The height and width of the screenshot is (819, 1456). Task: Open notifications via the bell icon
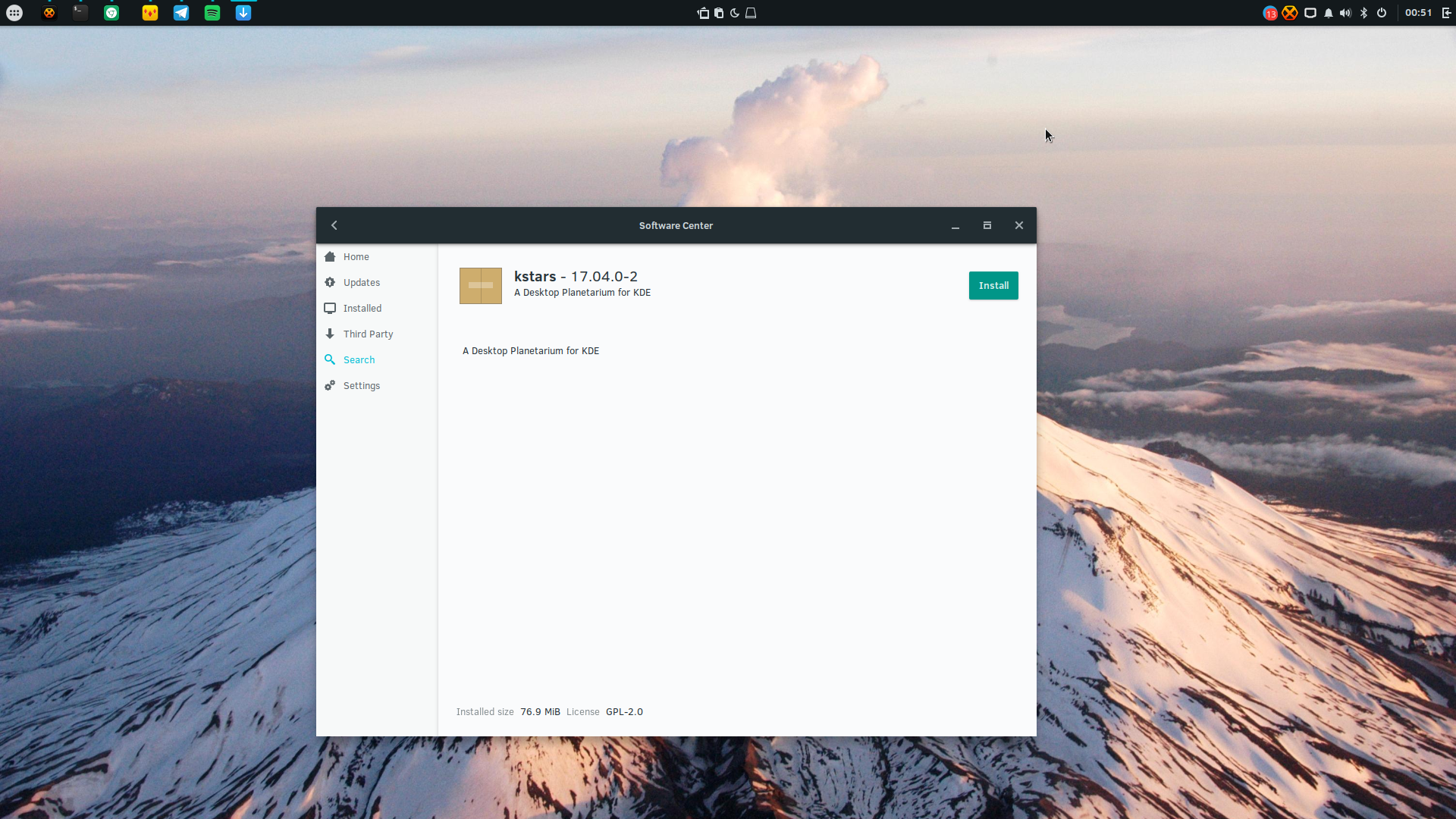click(x=1329, y=13)
